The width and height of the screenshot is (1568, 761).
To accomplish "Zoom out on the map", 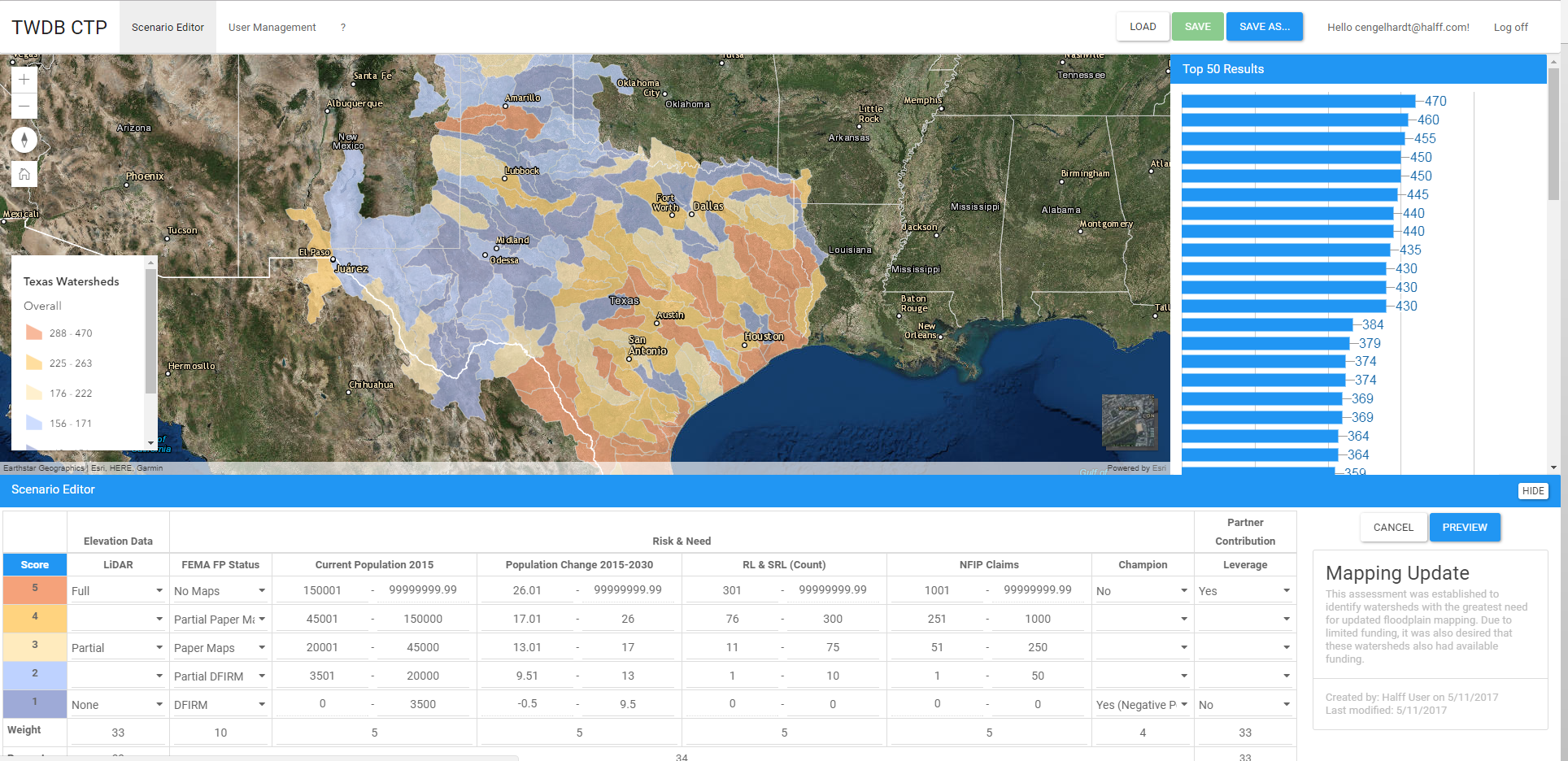I will pos(24,106).
